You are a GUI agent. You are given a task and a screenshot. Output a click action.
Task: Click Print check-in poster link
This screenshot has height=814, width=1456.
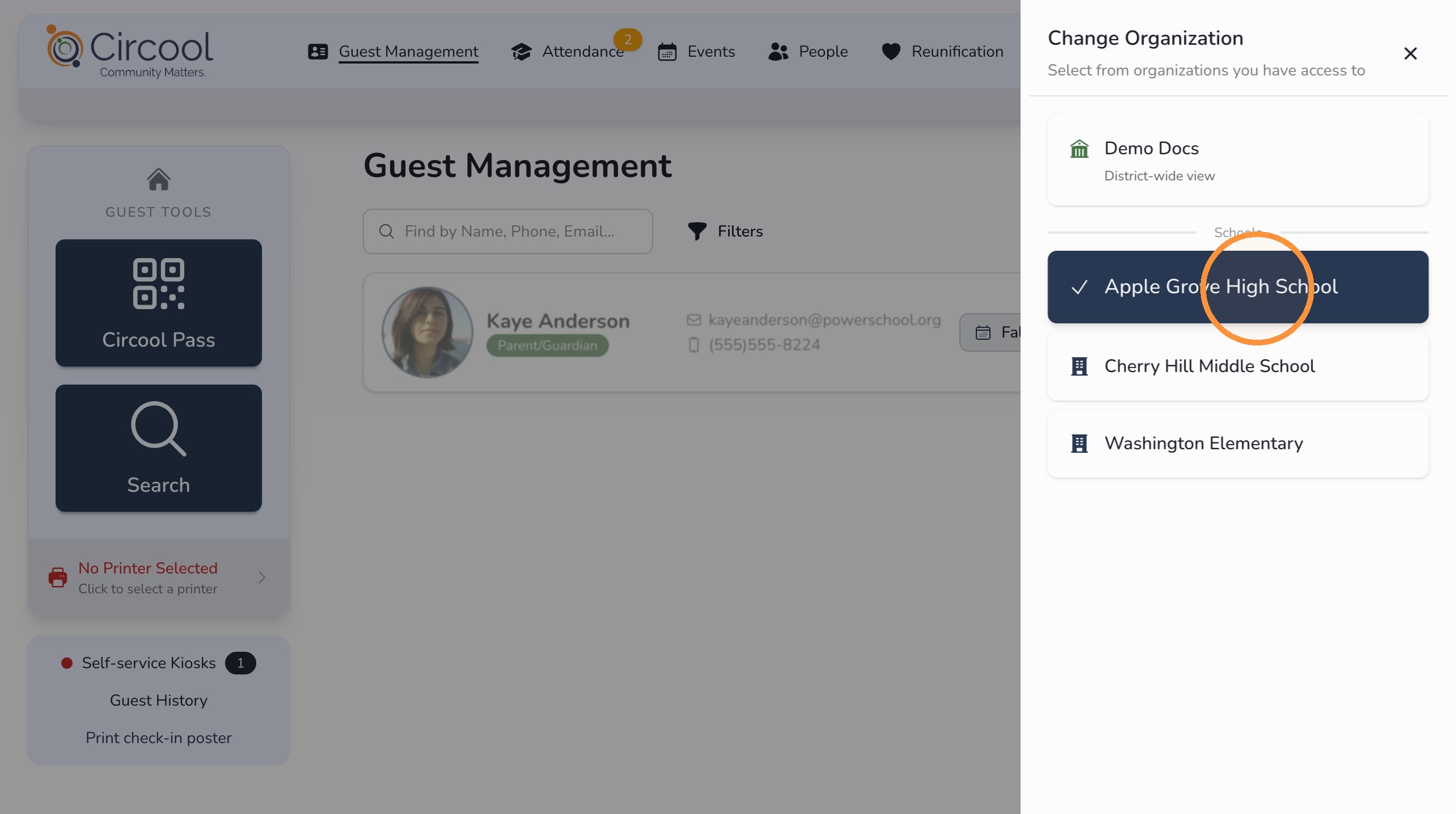pyautogui.click(x=159, y=738)
